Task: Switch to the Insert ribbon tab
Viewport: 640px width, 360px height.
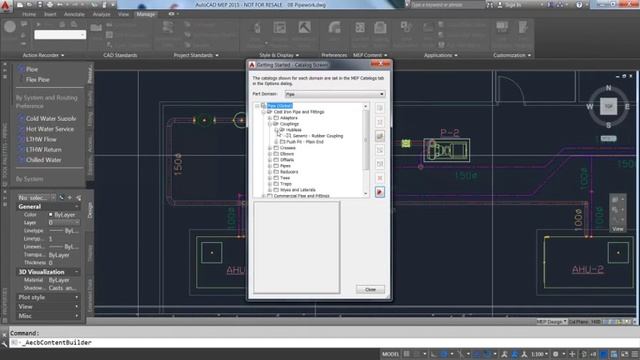Action: click(x=50, y=14)
